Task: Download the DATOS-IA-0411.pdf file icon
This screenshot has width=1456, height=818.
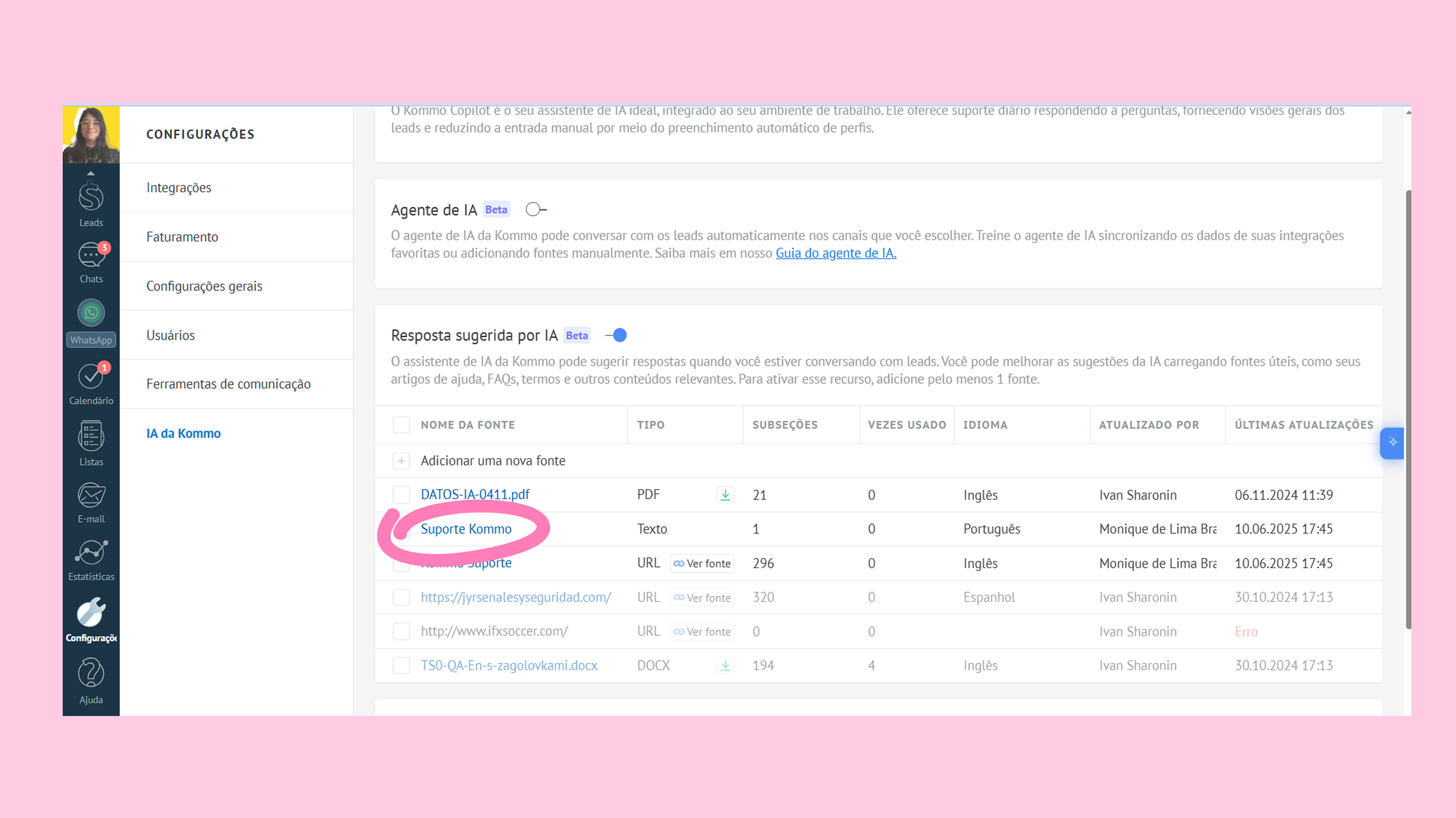Action: (725, 495)
